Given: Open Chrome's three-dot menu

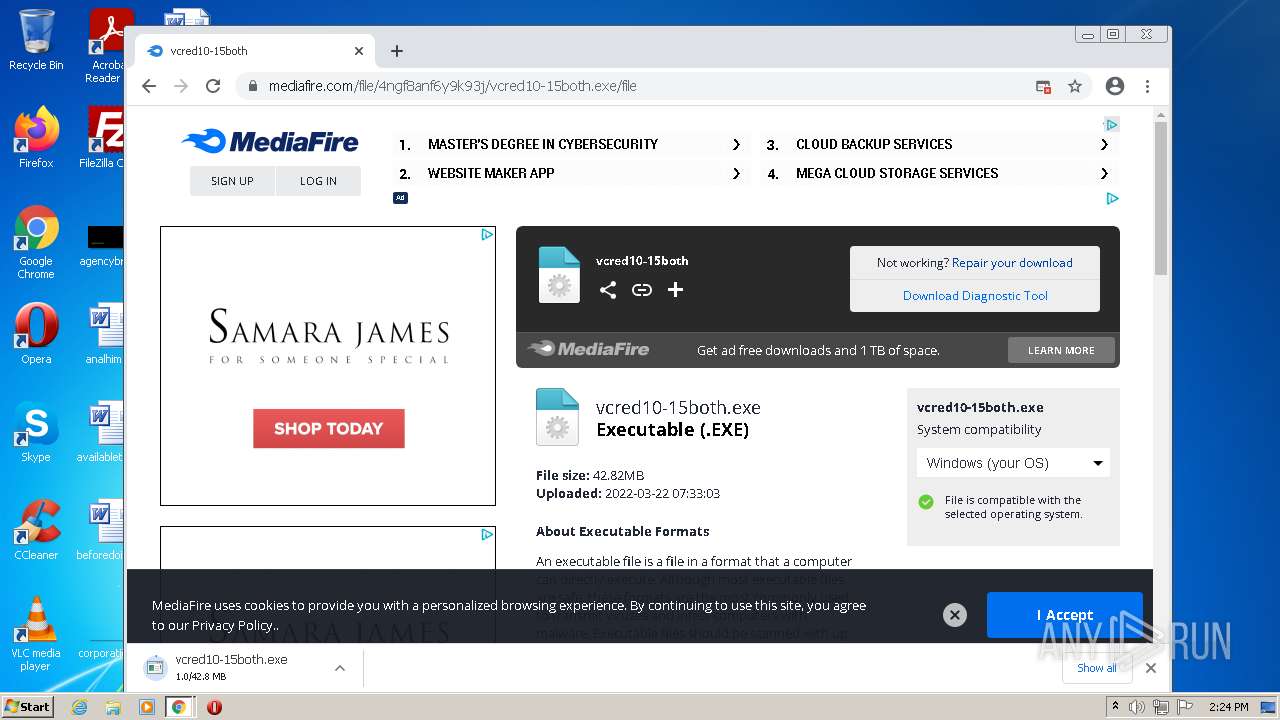Looking at the screenshot, I should [x=1148, y=86].
